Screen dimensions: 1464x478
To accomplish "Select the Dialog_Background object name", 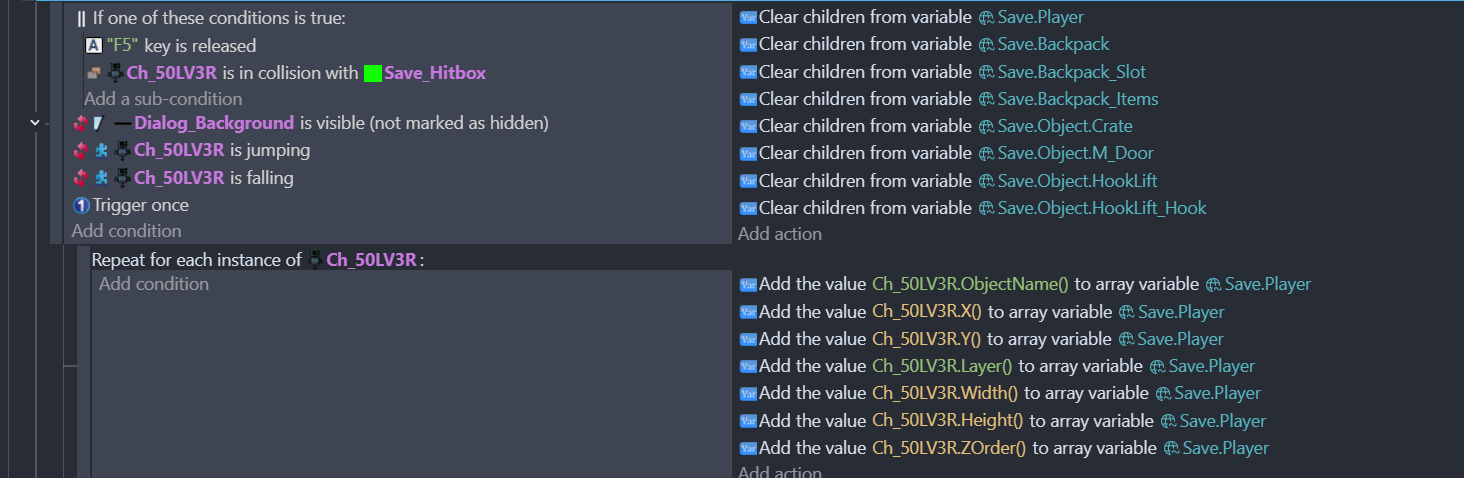I will pyautogui.click(x=214, y=123).
